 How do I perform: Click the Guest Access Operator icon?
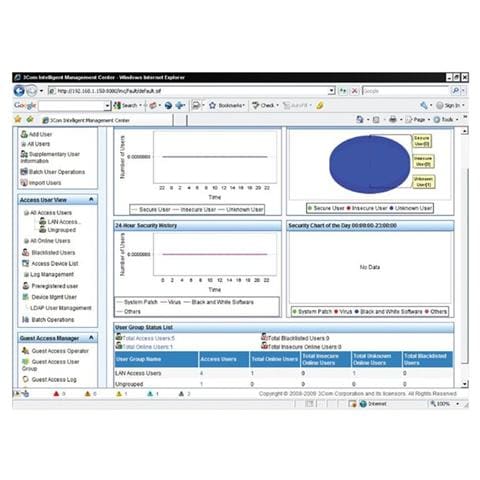click(26, 351)
